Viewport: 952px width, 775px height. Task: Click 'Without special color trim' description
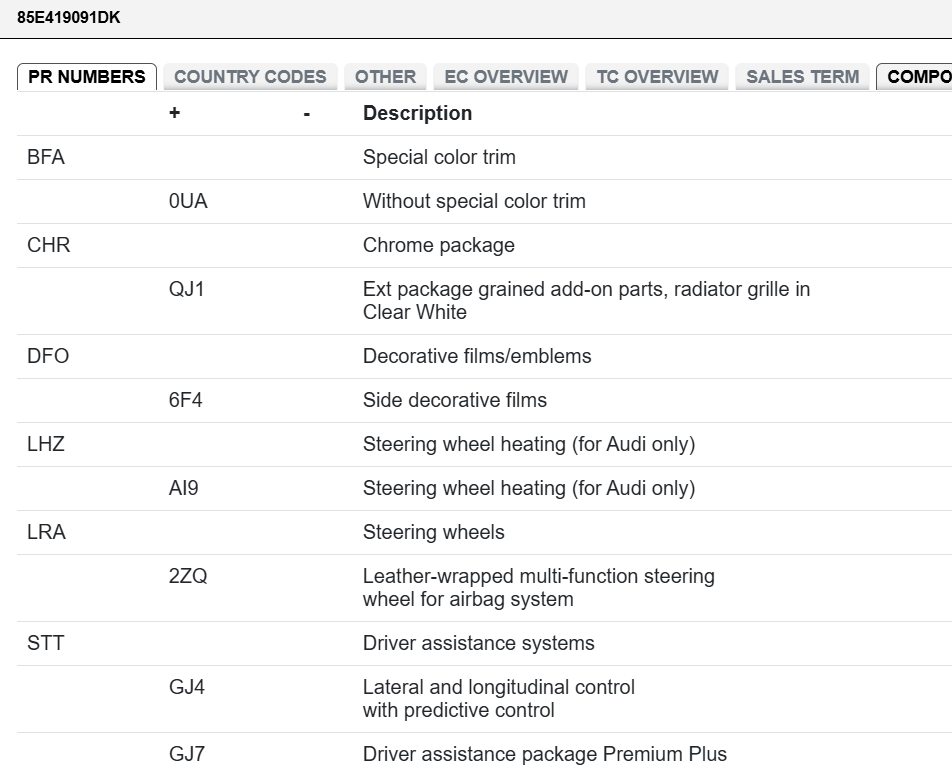(x=474, y=201)
